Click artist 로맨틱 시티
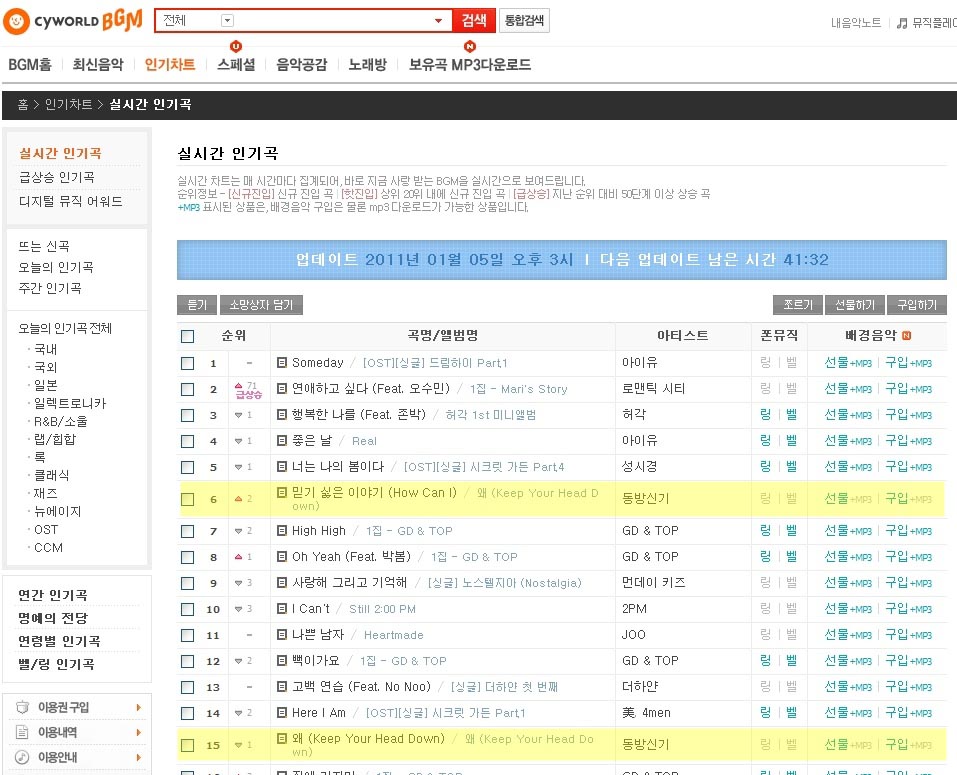Viewport: 957px width, 775px height. pyautogui.click(x=654, y=389)
